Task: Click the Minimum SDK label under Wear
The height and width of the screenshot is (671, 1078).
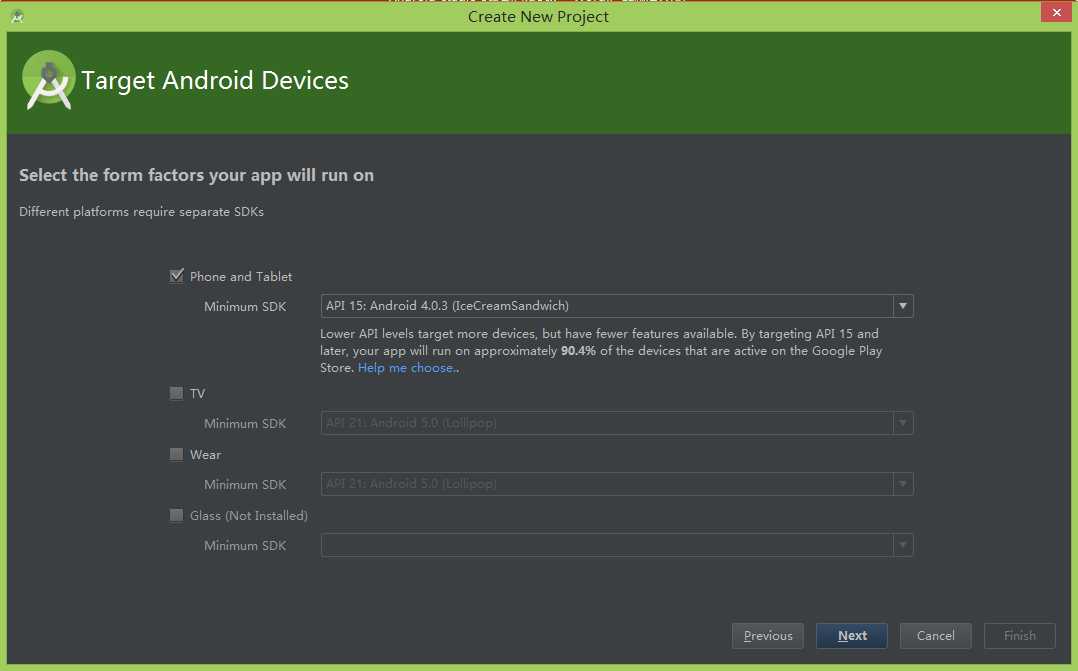Action: point(245,485)
